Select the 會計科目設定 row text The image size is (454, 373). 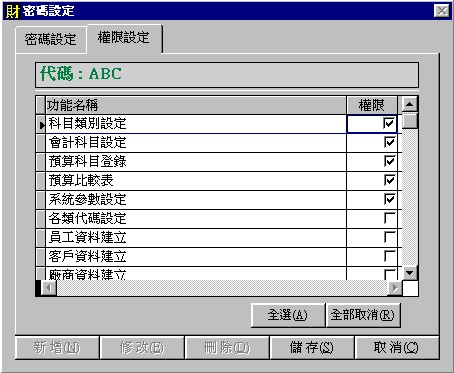[87, 143]
